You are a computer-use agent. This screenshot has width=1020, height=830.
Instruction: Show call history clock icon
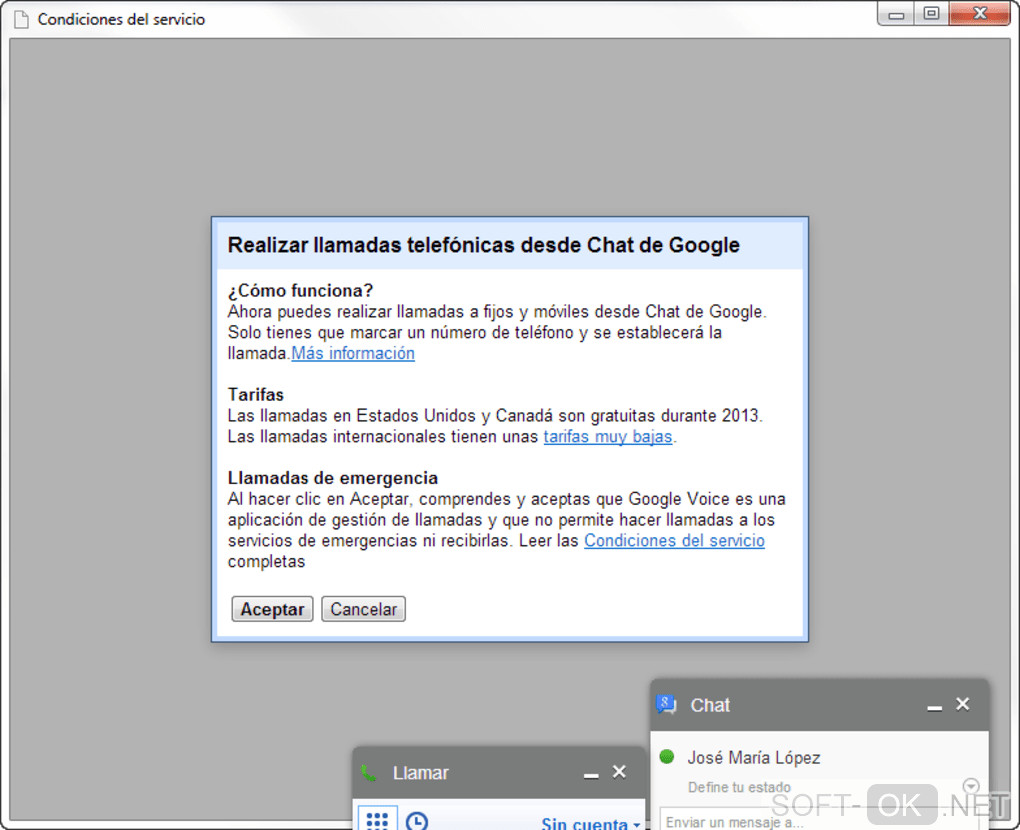tap(417, 821)
